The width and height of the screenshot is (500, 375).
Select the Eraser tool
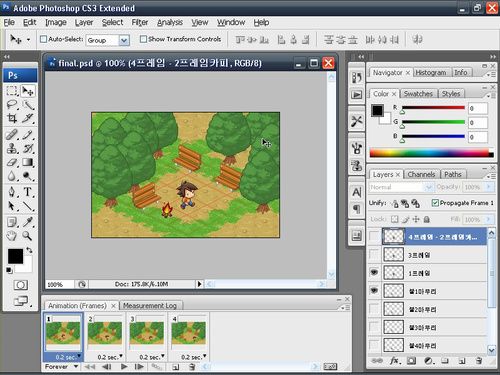click(12, 162)
